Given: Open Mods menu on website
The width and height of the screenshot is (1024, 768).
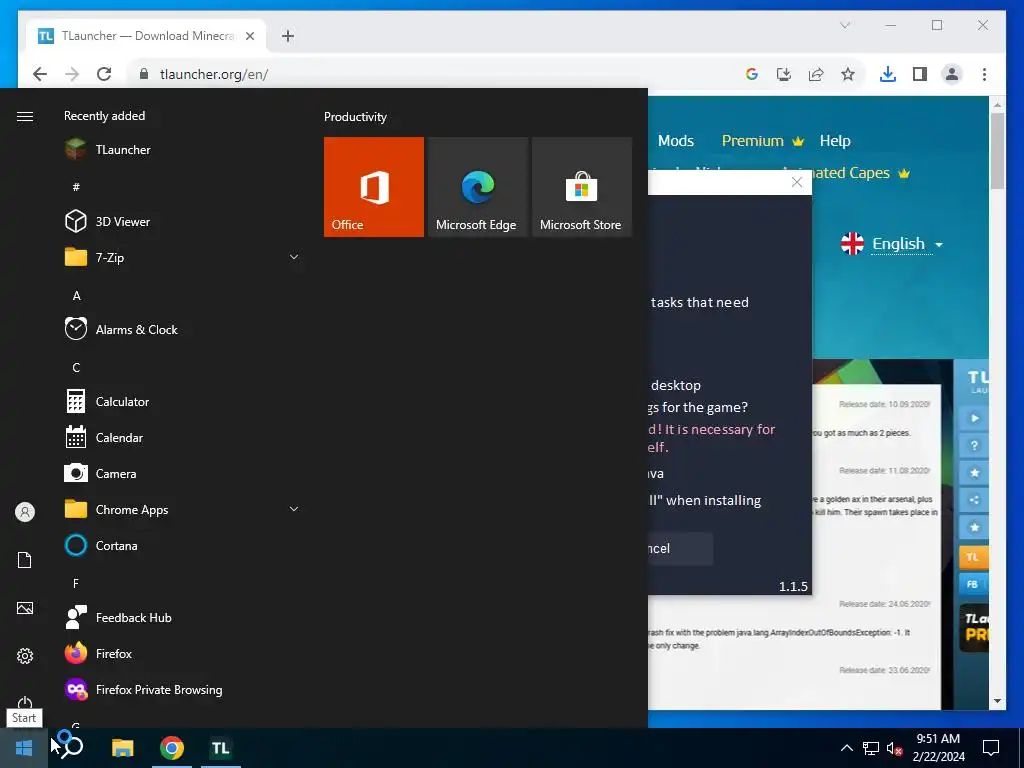Looking at the screenshot, I should click(x=675, y=141).
